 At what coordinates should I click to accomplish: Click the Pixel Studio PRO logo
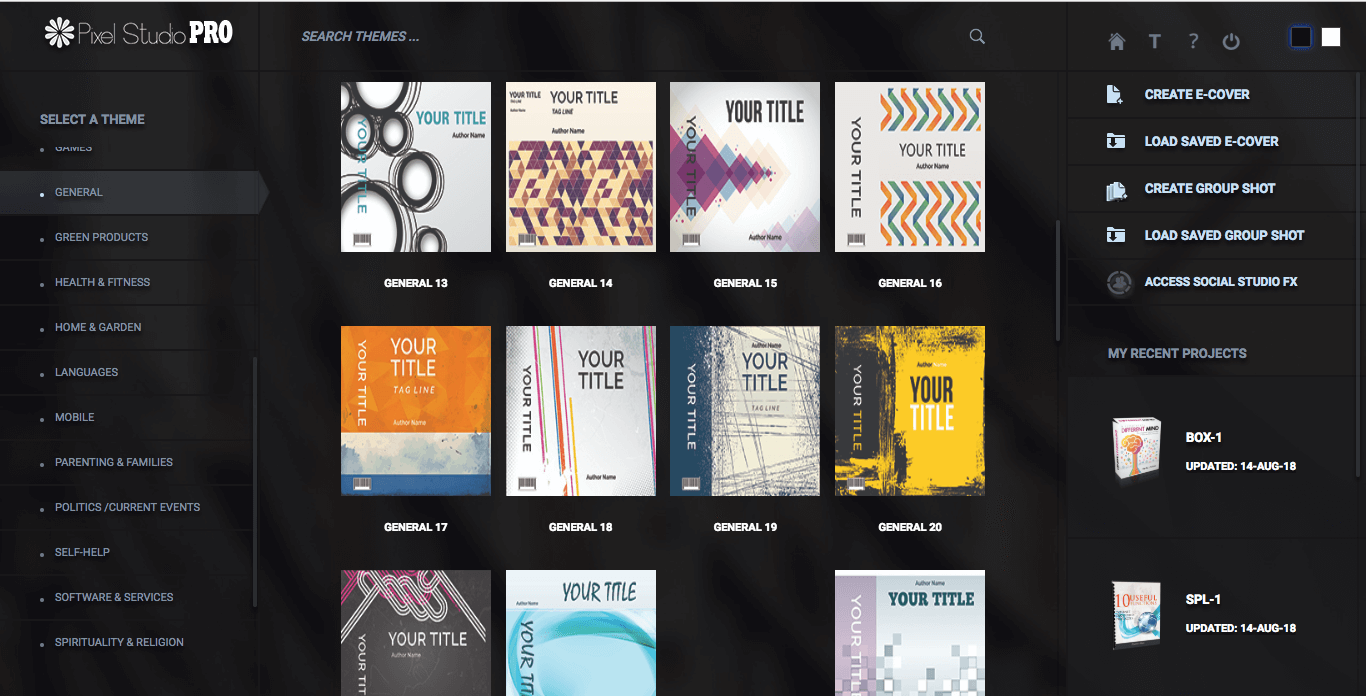pos(139,33)
